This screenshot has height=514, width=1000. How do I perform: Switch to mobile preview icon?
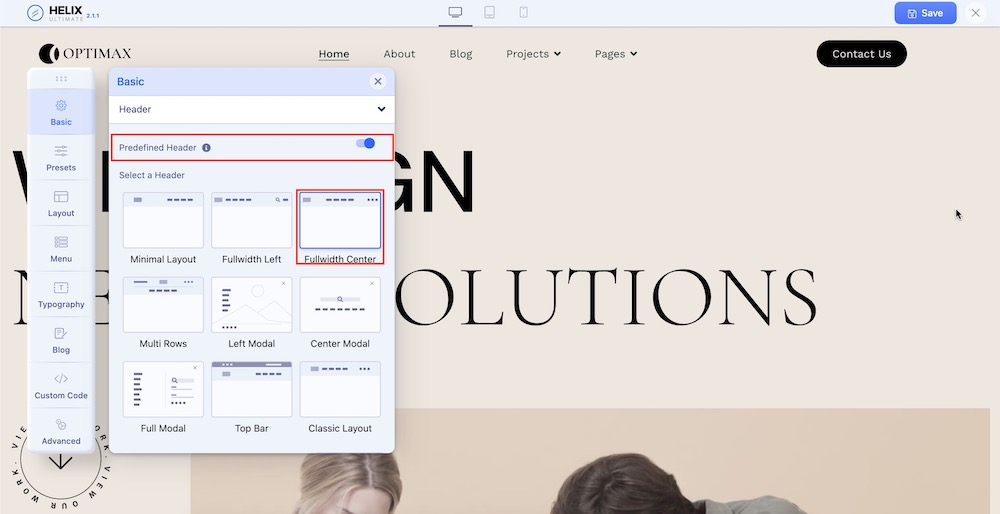pos(523,13)
